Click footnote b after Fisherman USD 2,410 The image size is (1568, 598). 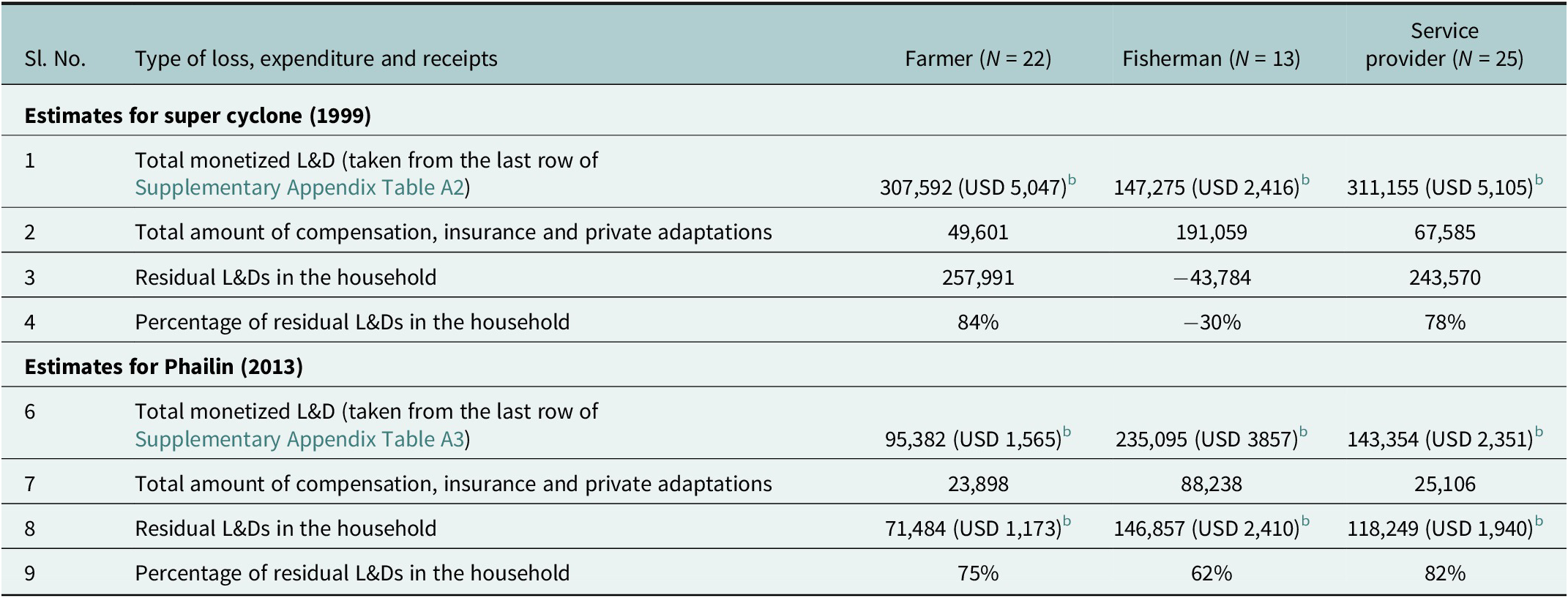click(1305, 521)
